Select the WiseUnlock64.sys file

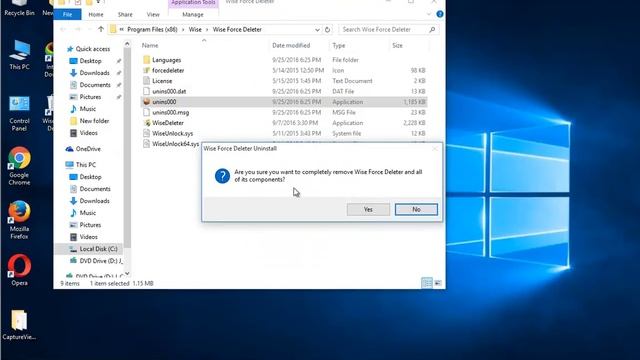point(176,144)
